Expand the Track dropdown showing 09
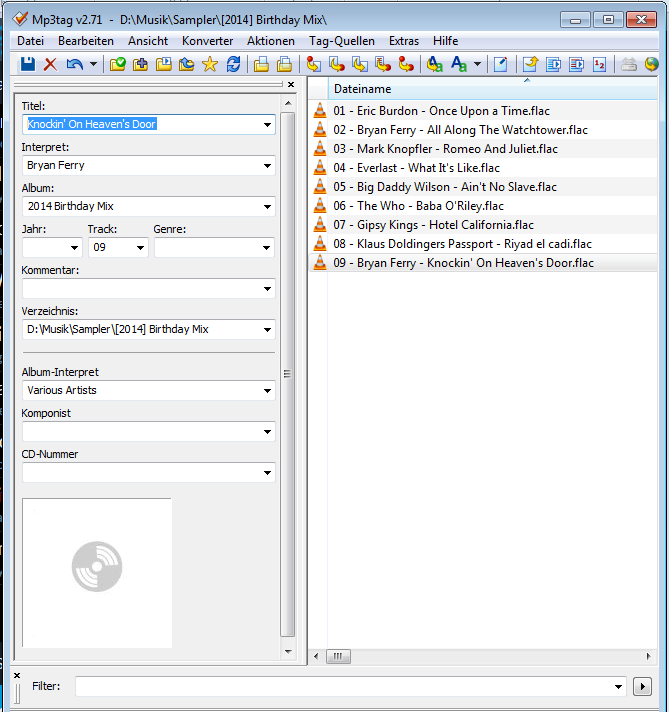 coord(140,247)
